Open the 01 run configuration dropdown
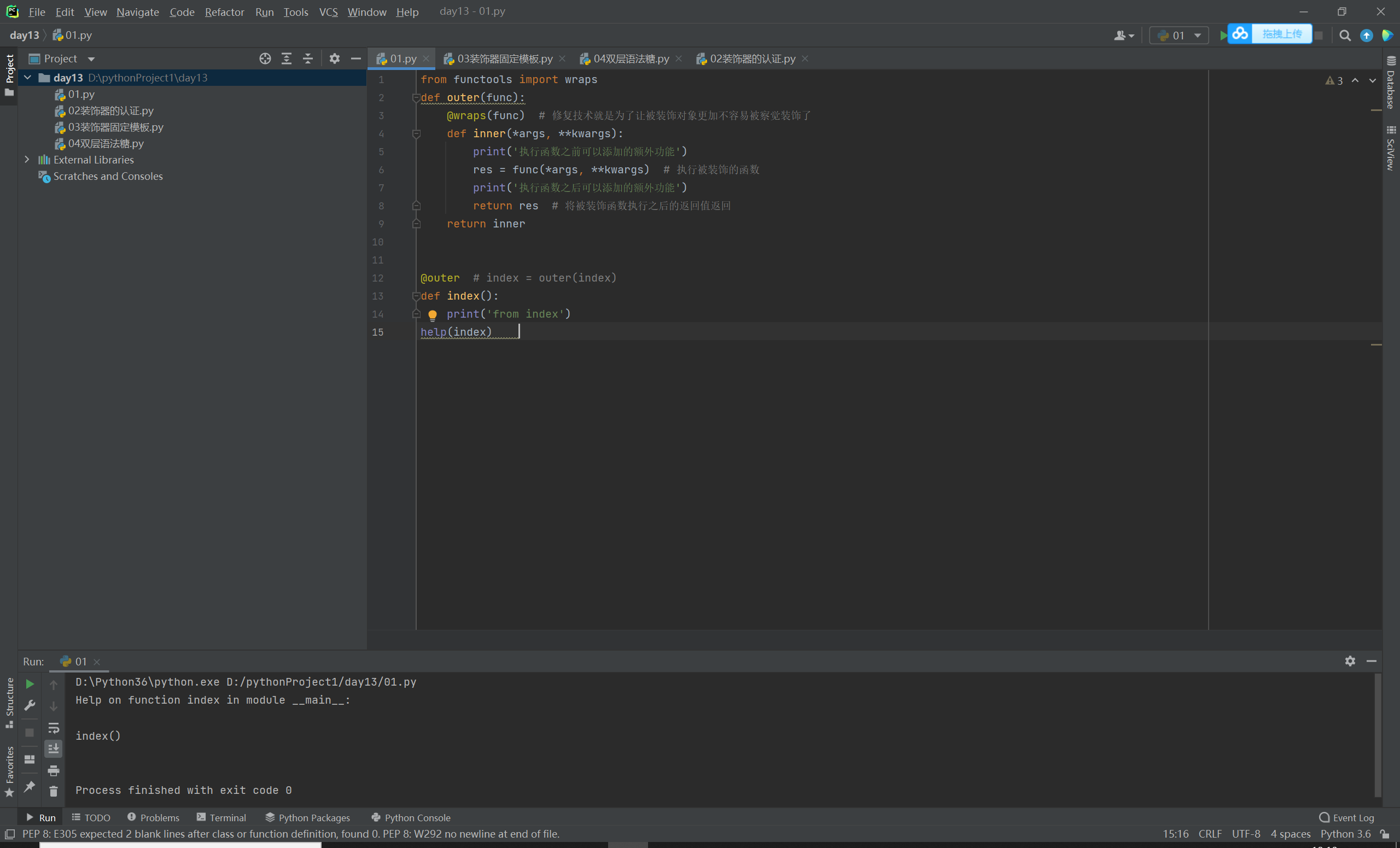Viewport: 1400px width, 848px height. (1179, 35)
